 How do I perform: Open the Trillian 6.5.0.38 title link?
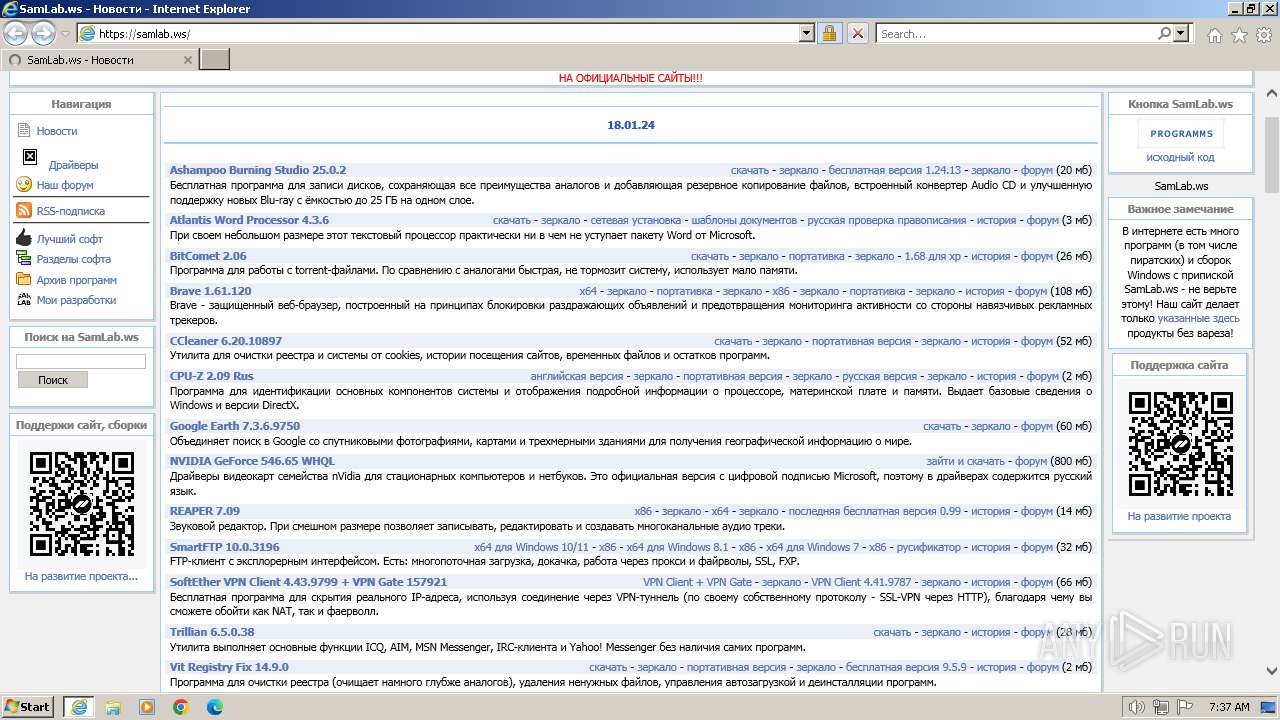tap(212, 632)
